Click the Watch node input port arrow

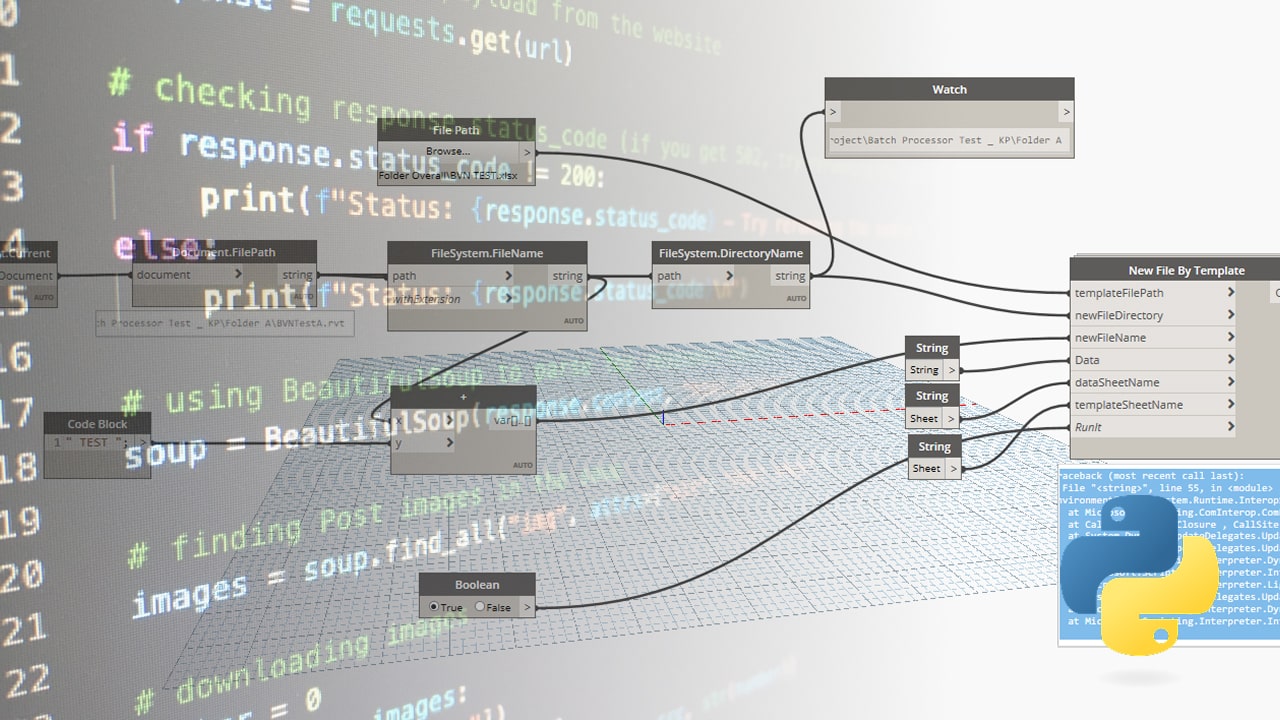pyautogui.click(x=833, y=112)
